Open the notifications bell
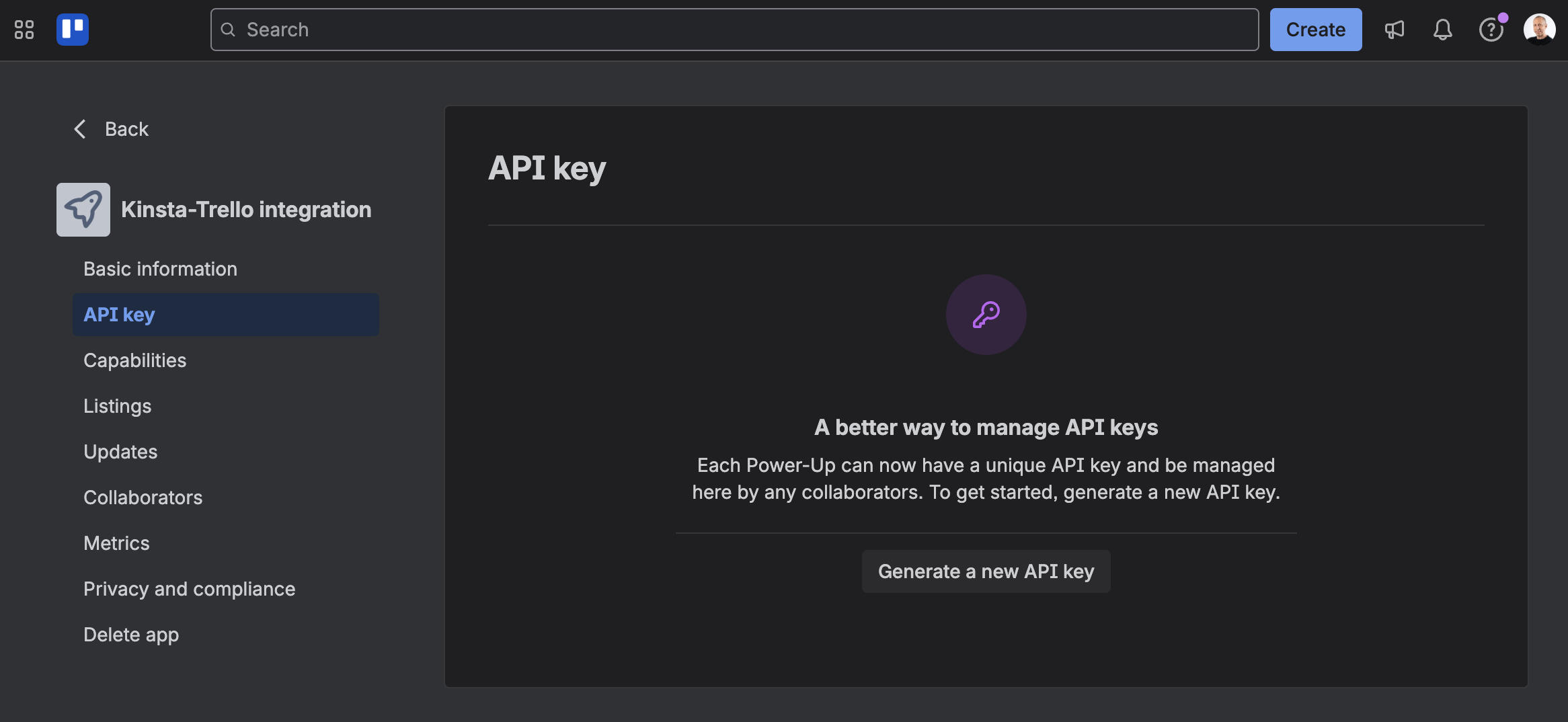Screen dimensions: 1568x722 [1443, 29]
